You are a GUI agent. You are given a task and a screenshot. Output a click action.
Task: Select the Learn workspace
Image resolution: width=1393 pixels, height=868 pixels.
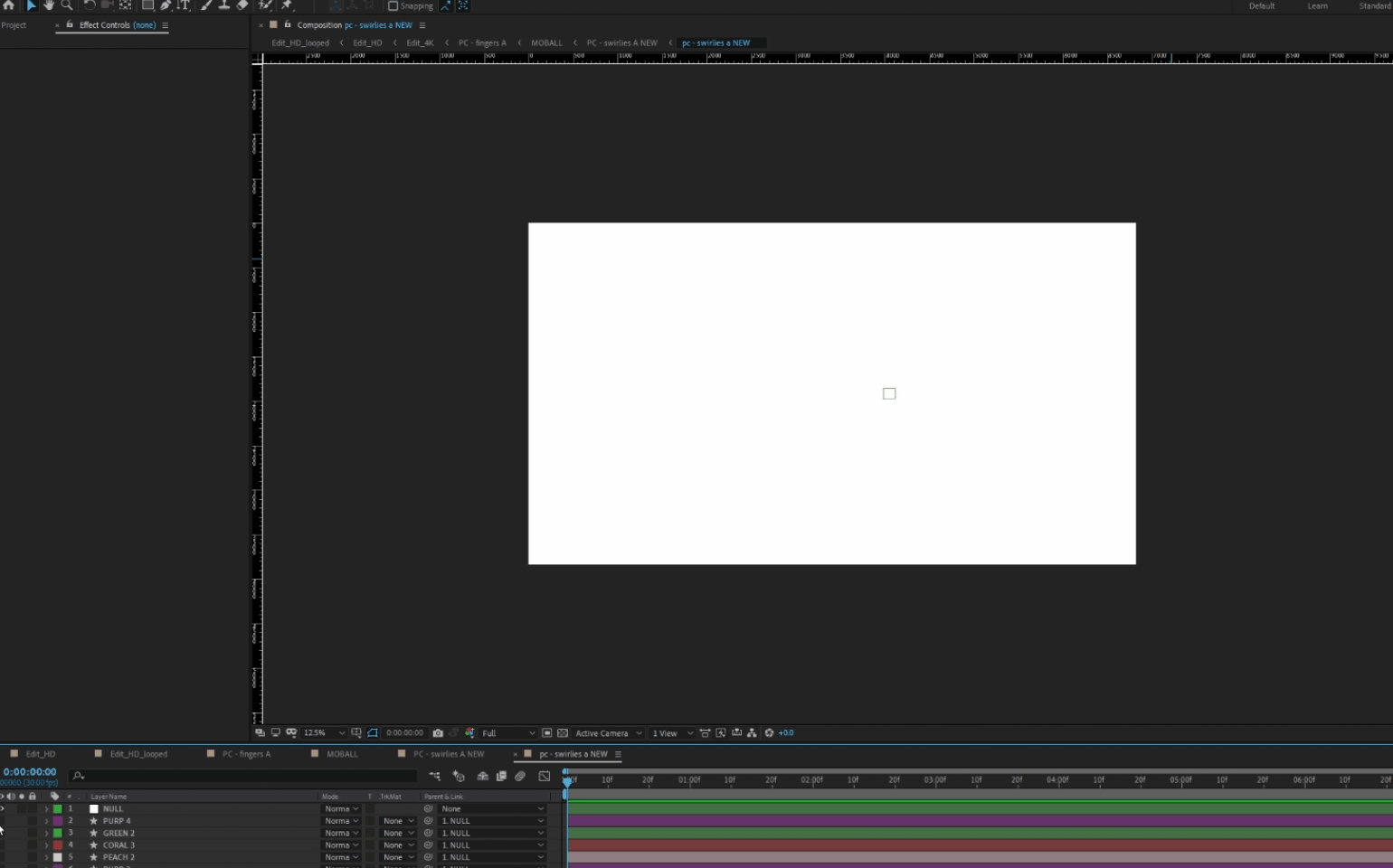[x=1318, y=6]
